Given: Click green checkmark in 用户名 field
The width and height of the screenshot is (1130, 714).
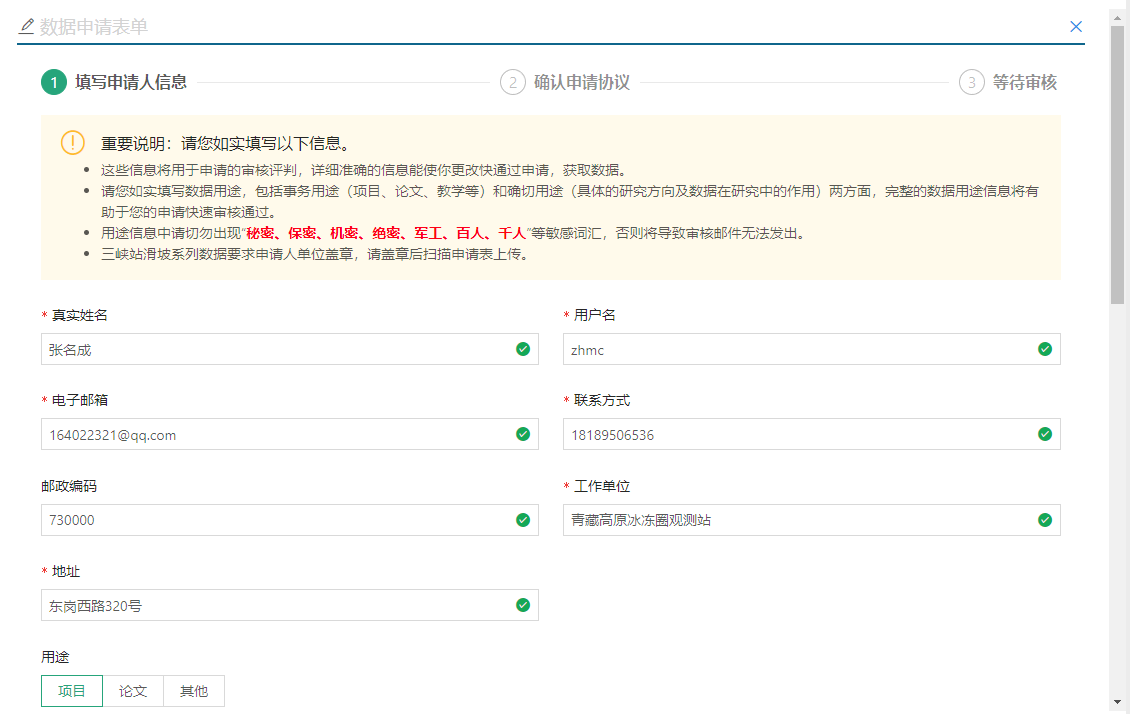Looking at the screenshot, I should click(1044, 349).
